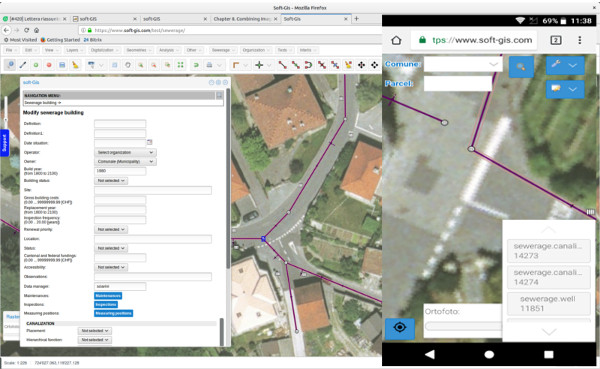The image size is (600, 369).
Task: Tap the Android recent apps square button
Action: pos(549,354)
